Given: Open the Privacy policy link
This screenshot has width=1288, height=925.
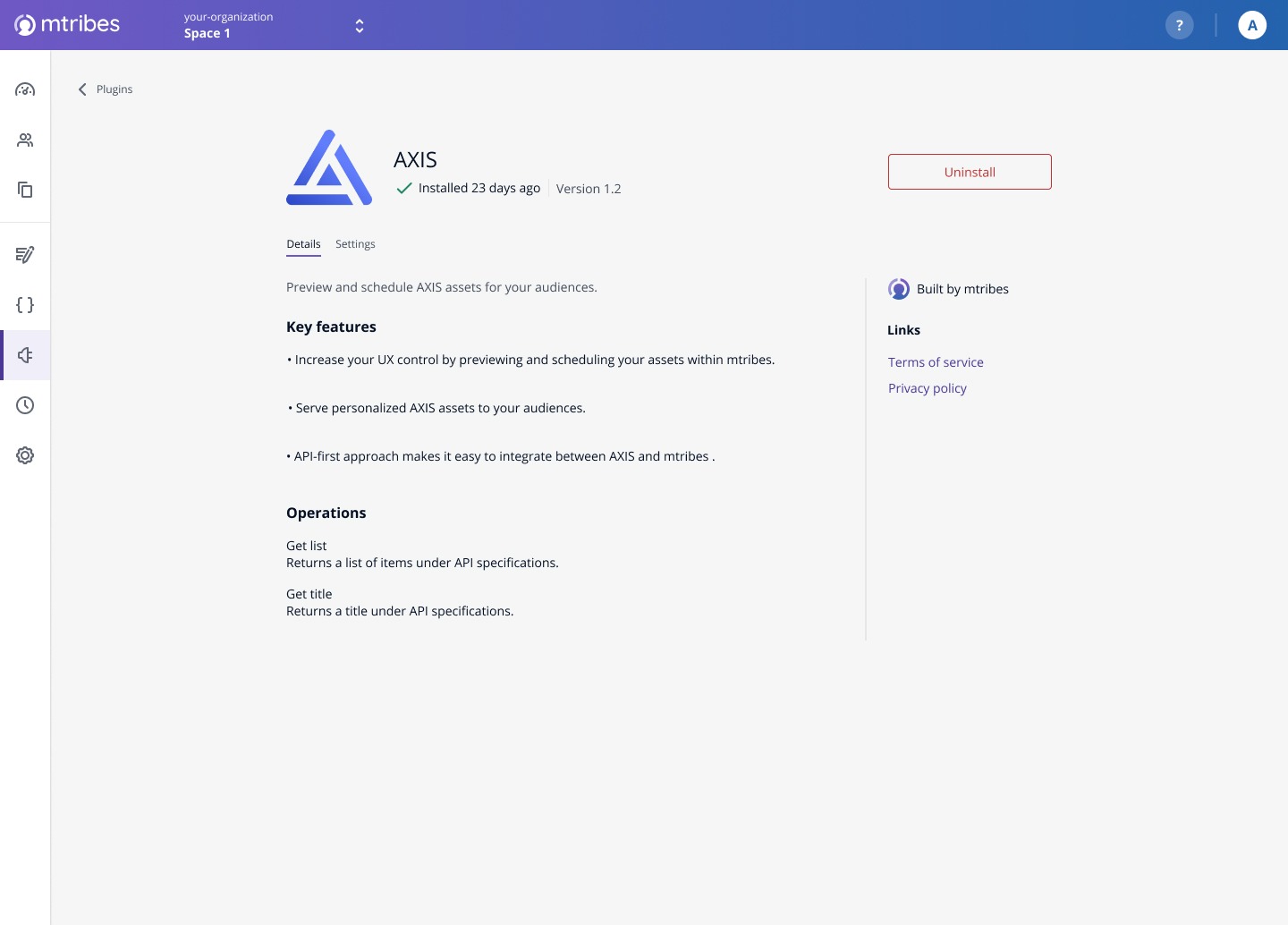Looking at the screenshot, I should (x=928, y=388).
